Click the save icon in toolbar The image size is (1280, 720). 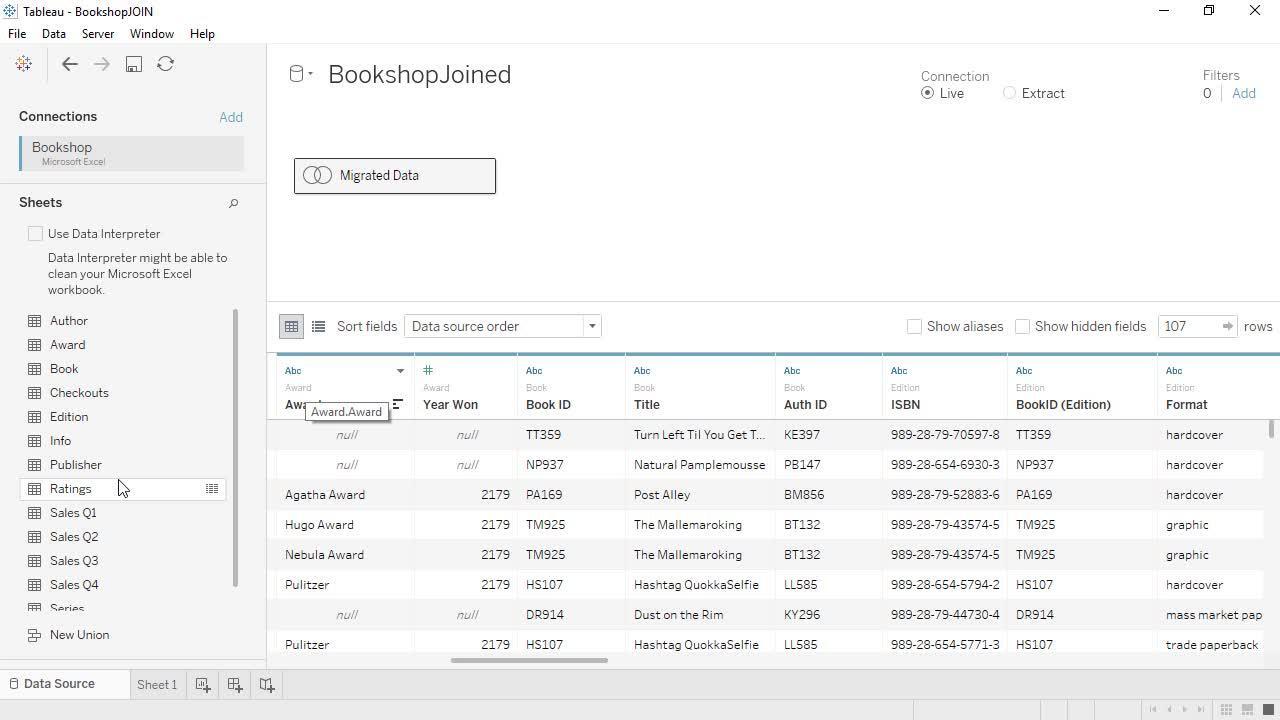[x=133, y=64]
